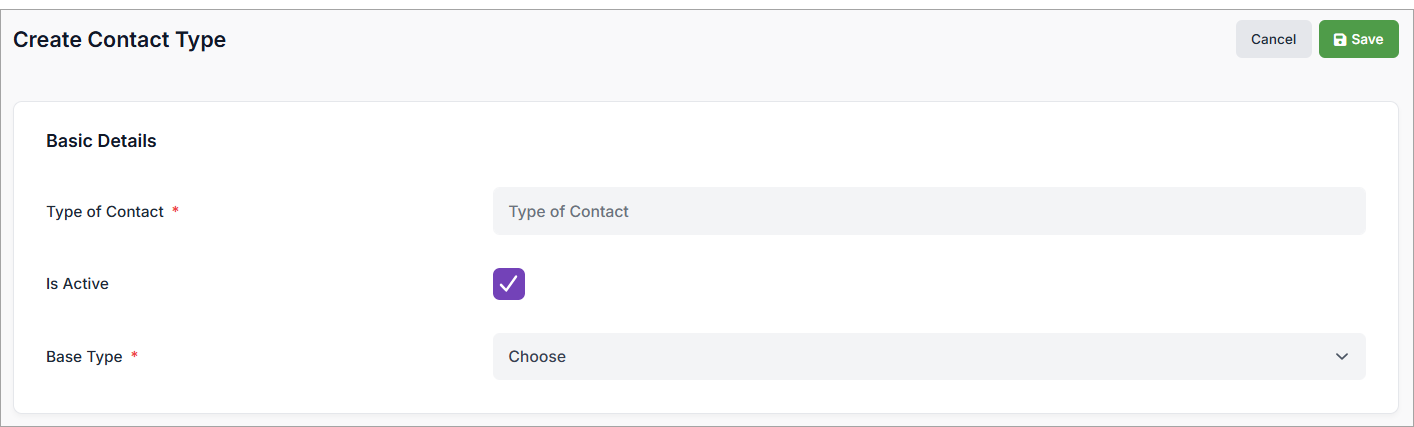
Task: Click the floppy disk icon on Save
Action: (x=1340, y=40)
